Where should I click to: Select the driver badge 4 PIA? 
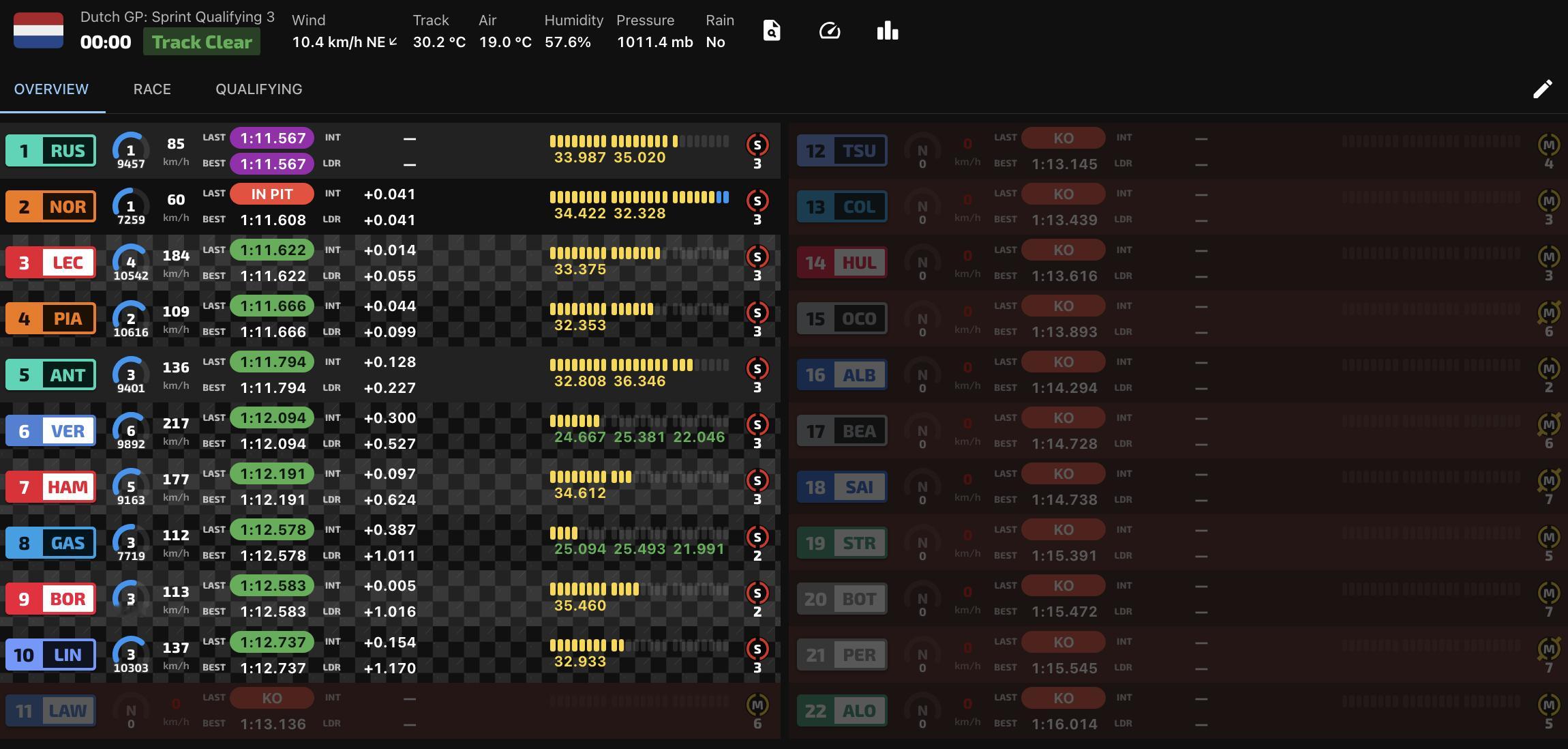[50, 319]
